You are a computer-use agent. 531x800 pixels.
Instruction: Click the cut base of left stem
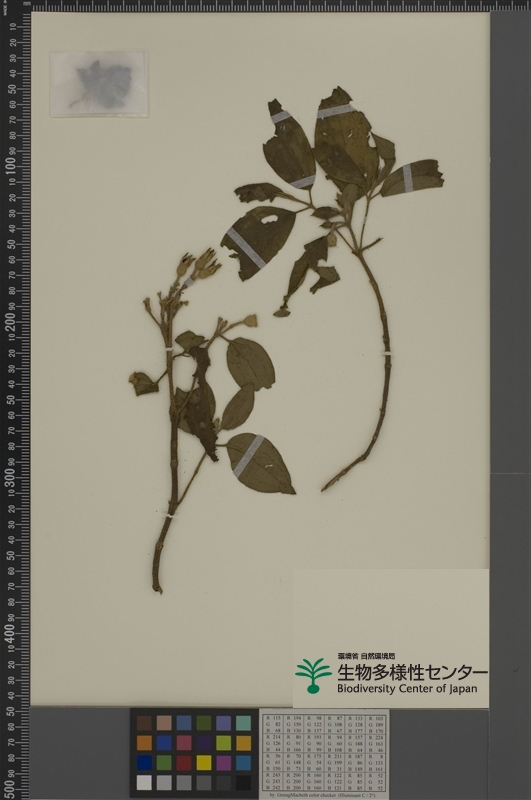[x=157, y=588]
